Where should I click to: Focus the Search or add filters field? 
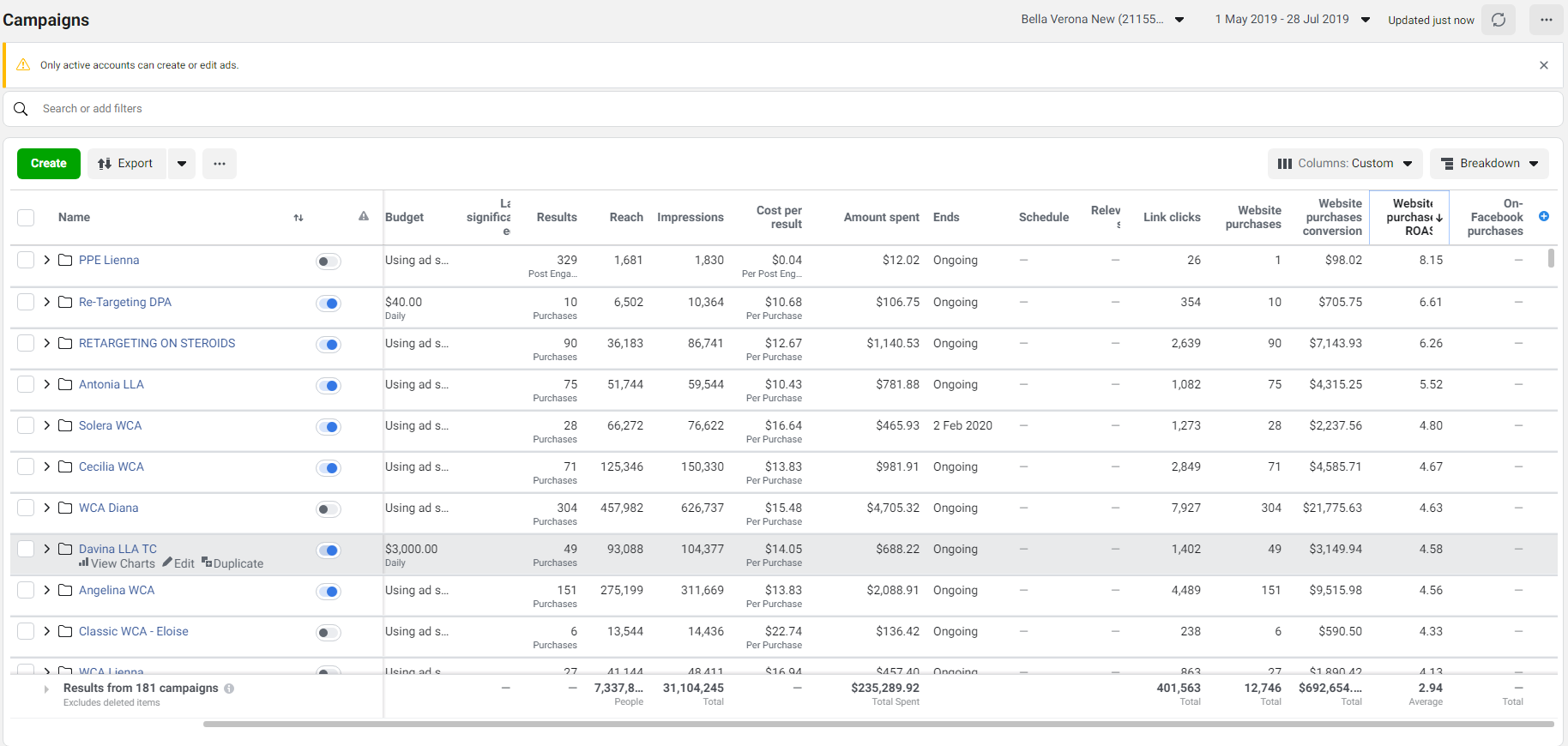pyautogui.click(x=783, y=109)
